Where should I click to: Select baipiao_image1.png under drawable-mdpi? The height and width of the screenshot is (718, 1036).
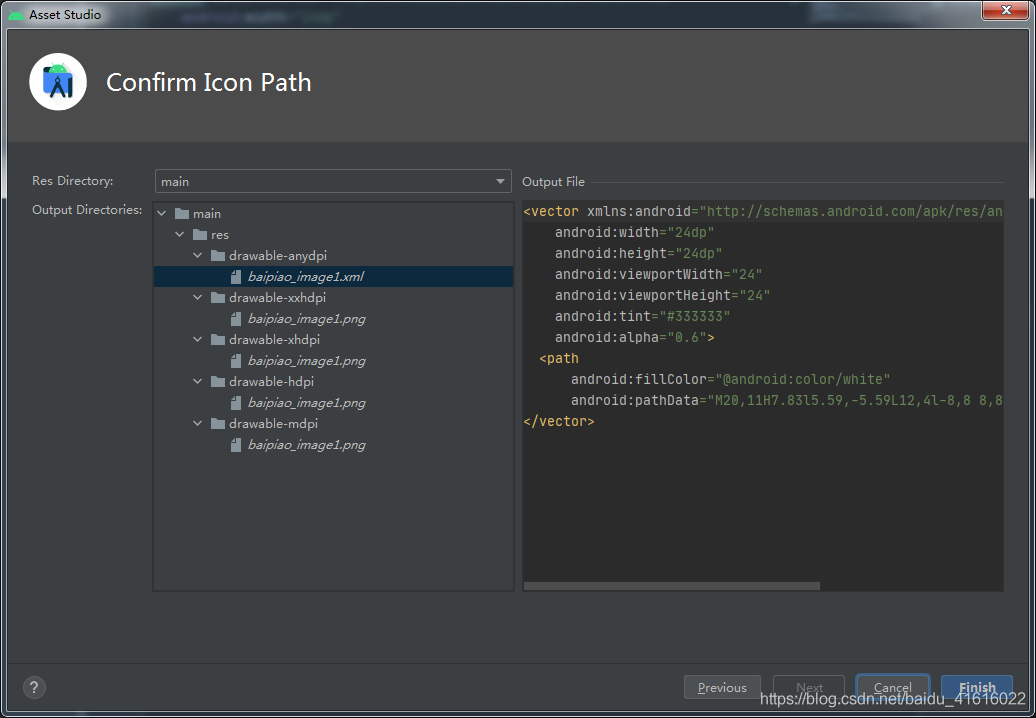click(307, 445)
